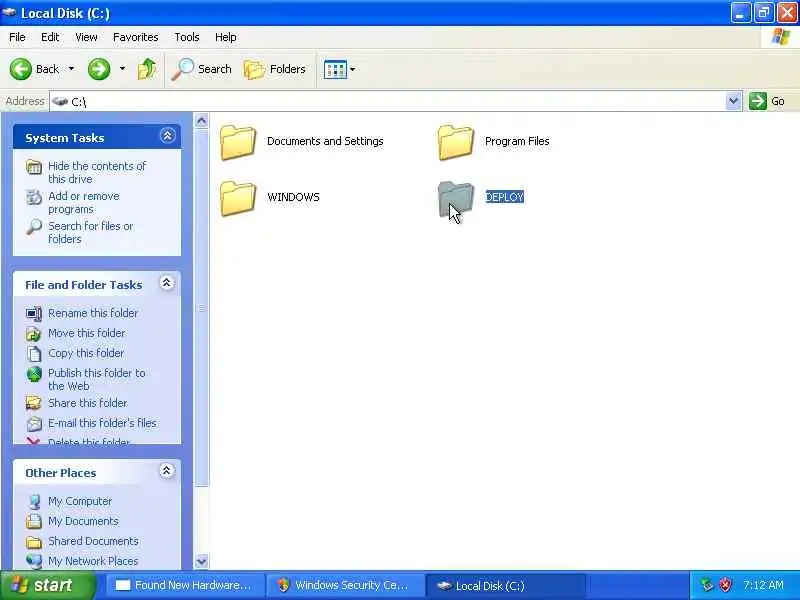800x600 pixels.
Task: Click the Share this folder icon
Action: coord(34,404)
